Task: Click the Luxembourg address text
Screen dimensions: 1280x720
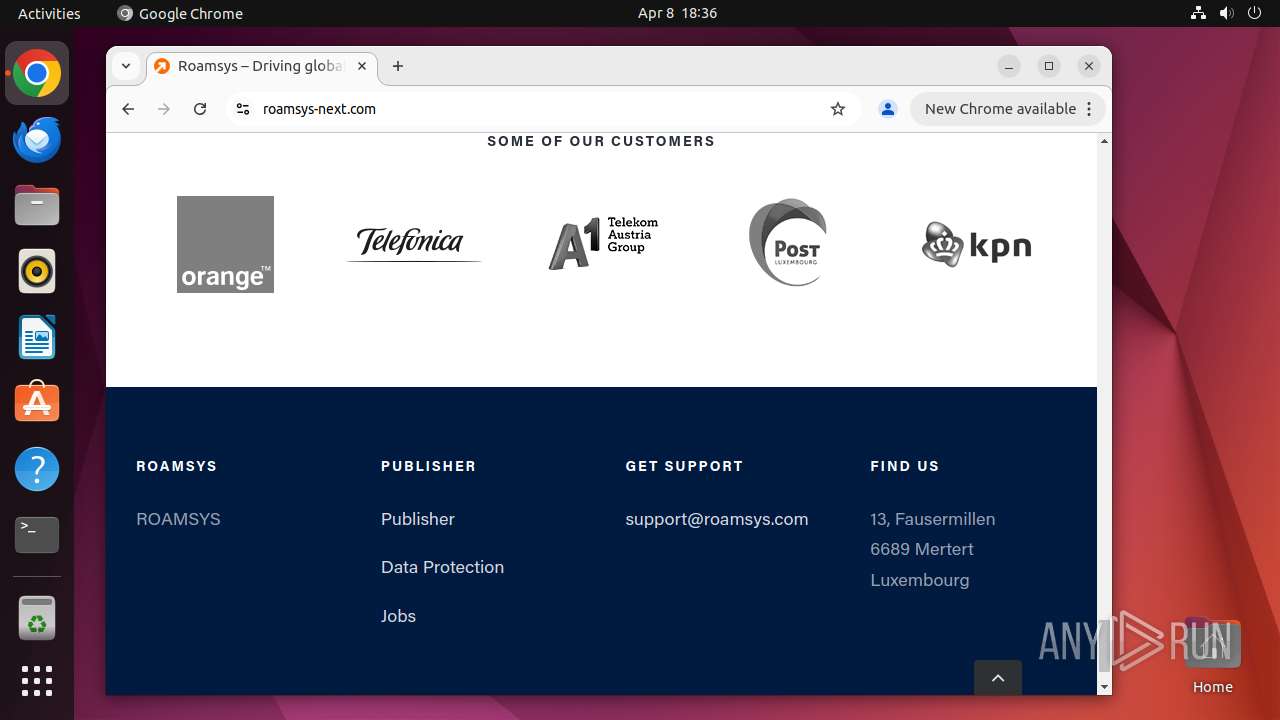Action: [x=920, y=580]
